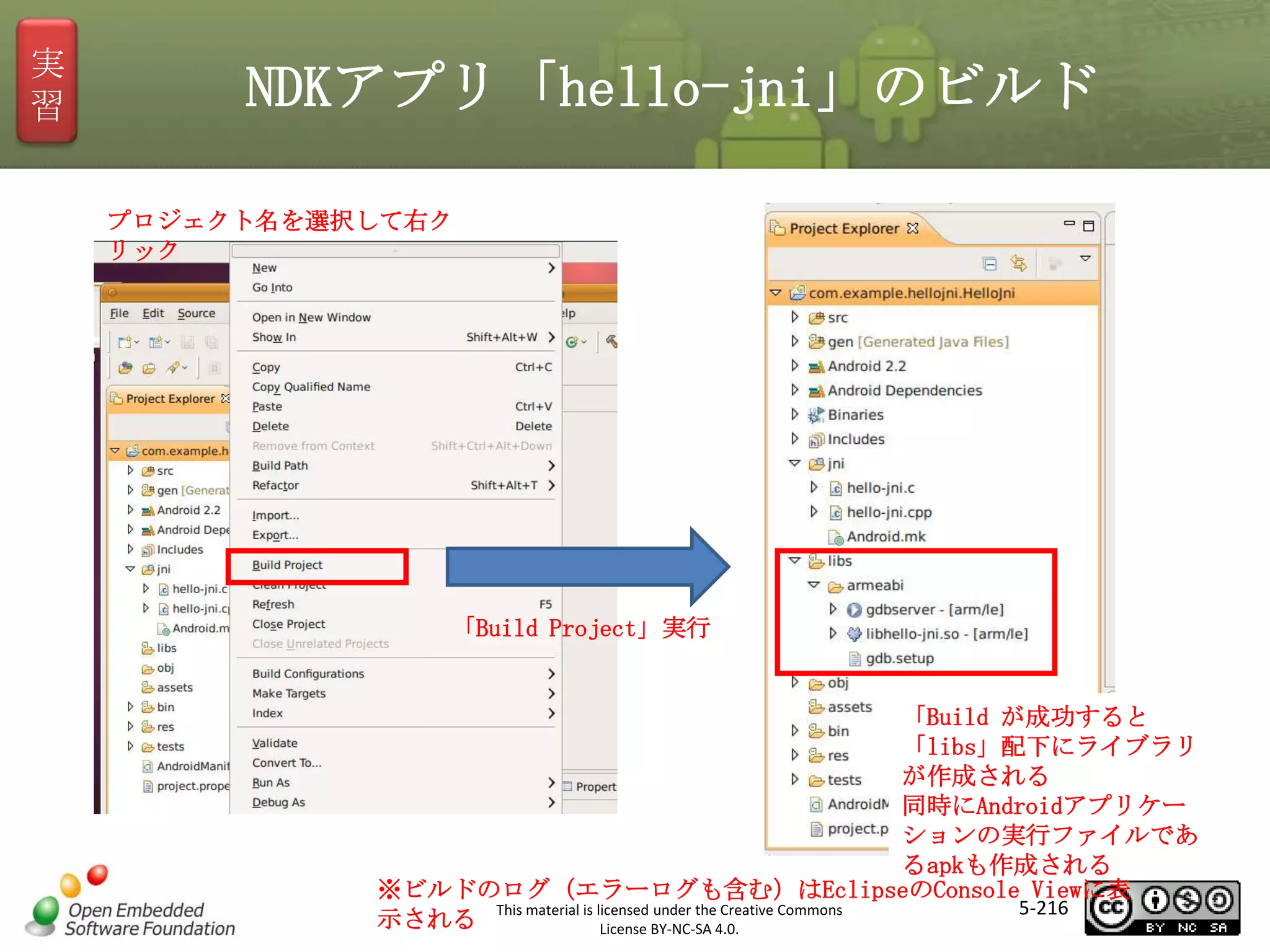Image resolution: width=1270 pixels, height=952 pixels.
Task: Expand the libhello-jni.so - [arm/le] entry
Action: [x=833, y=633]
